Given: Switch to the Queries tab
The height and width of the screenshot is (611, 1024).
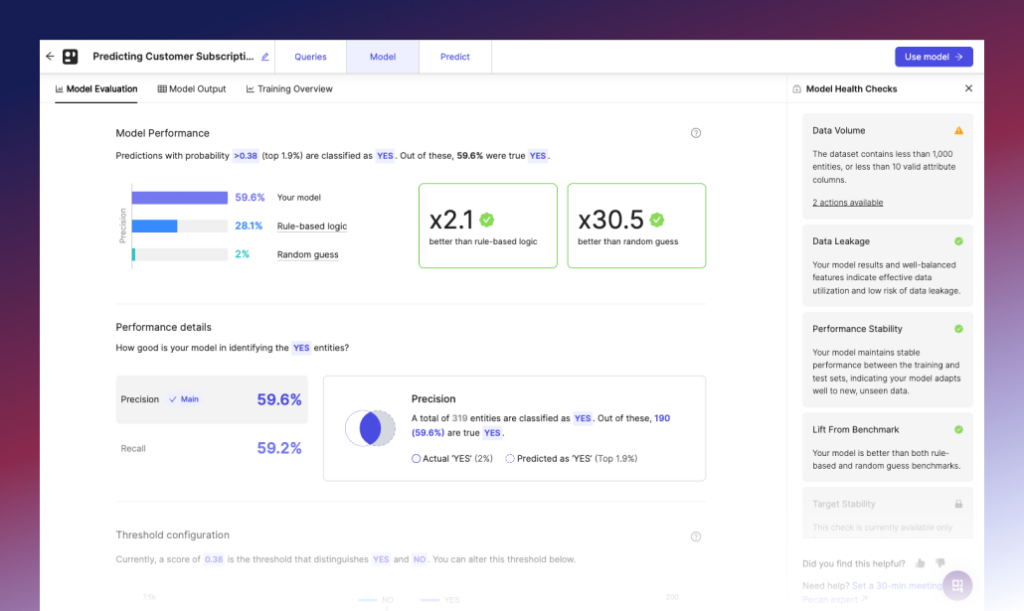Looking at the screenshot, I should (310, 56).
